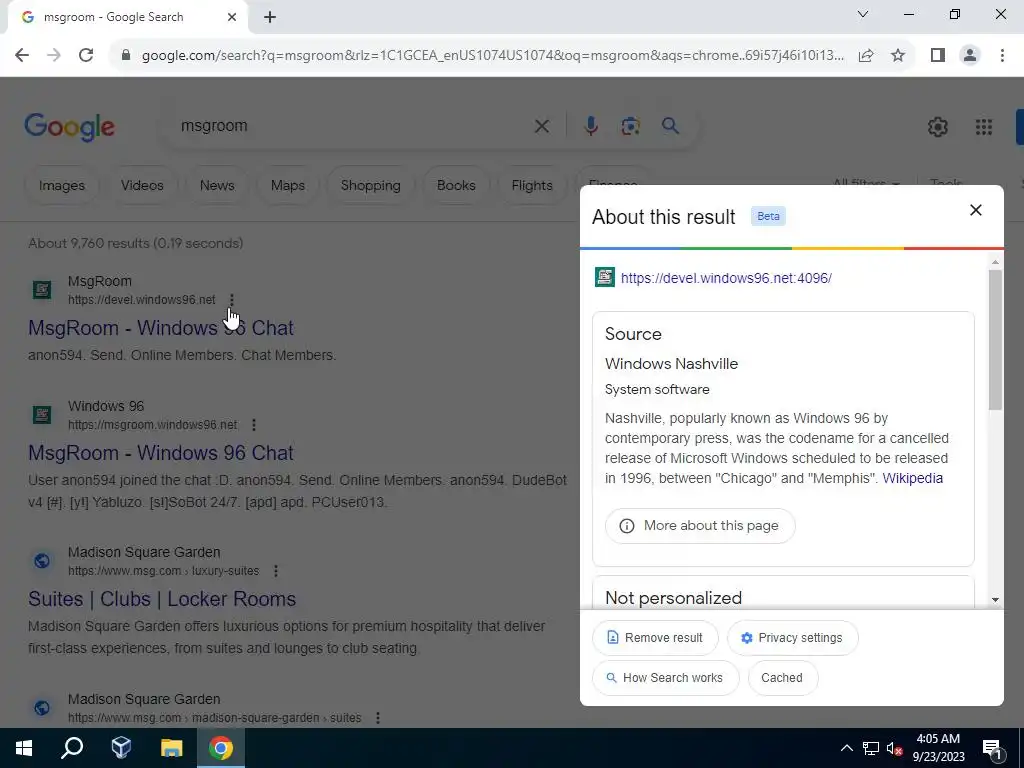
Task: Close the About this result panel
Action: (976, 210)
